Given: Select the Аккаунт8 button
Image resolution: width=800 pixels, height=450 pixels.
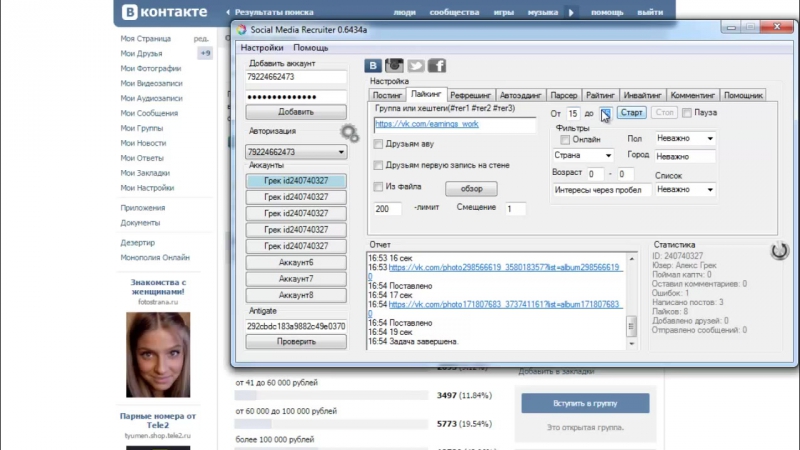Looking at the screenshot, I should click(296, 295).
